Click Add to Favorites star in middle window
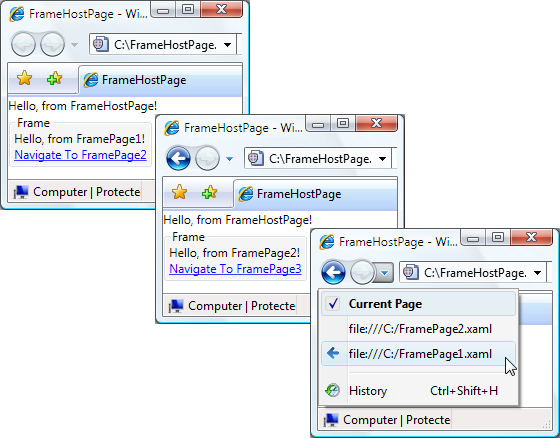This screenshot has height=438, width=560. coord(209,192)
